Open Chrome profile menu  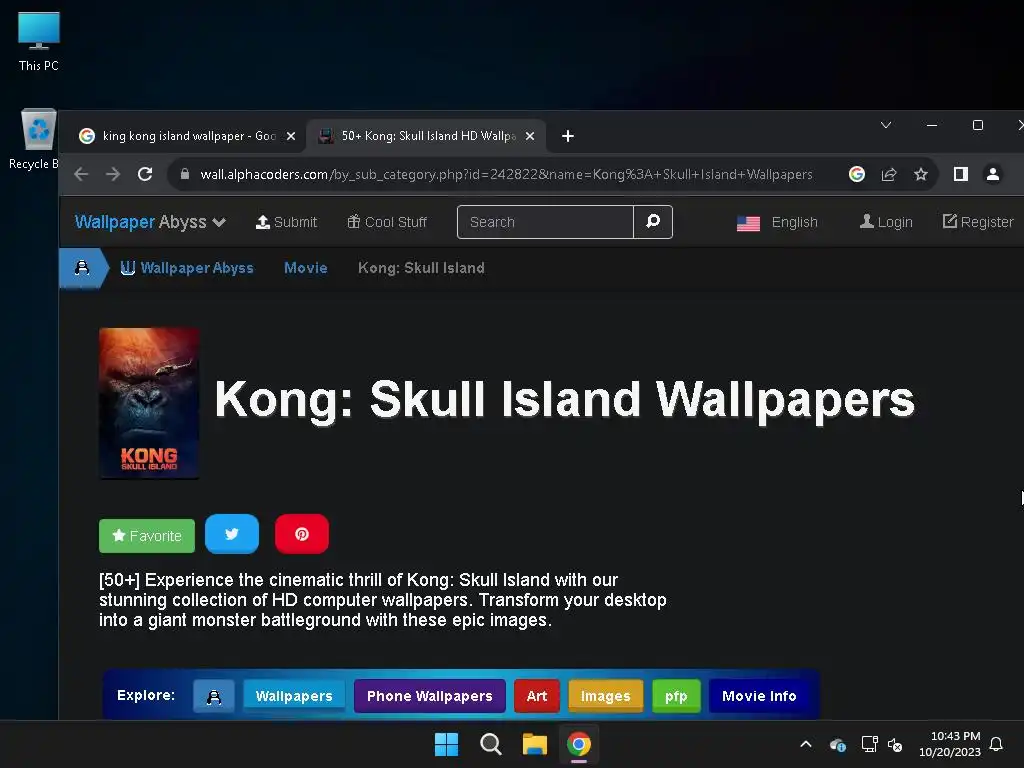click(x=993, y=174)
